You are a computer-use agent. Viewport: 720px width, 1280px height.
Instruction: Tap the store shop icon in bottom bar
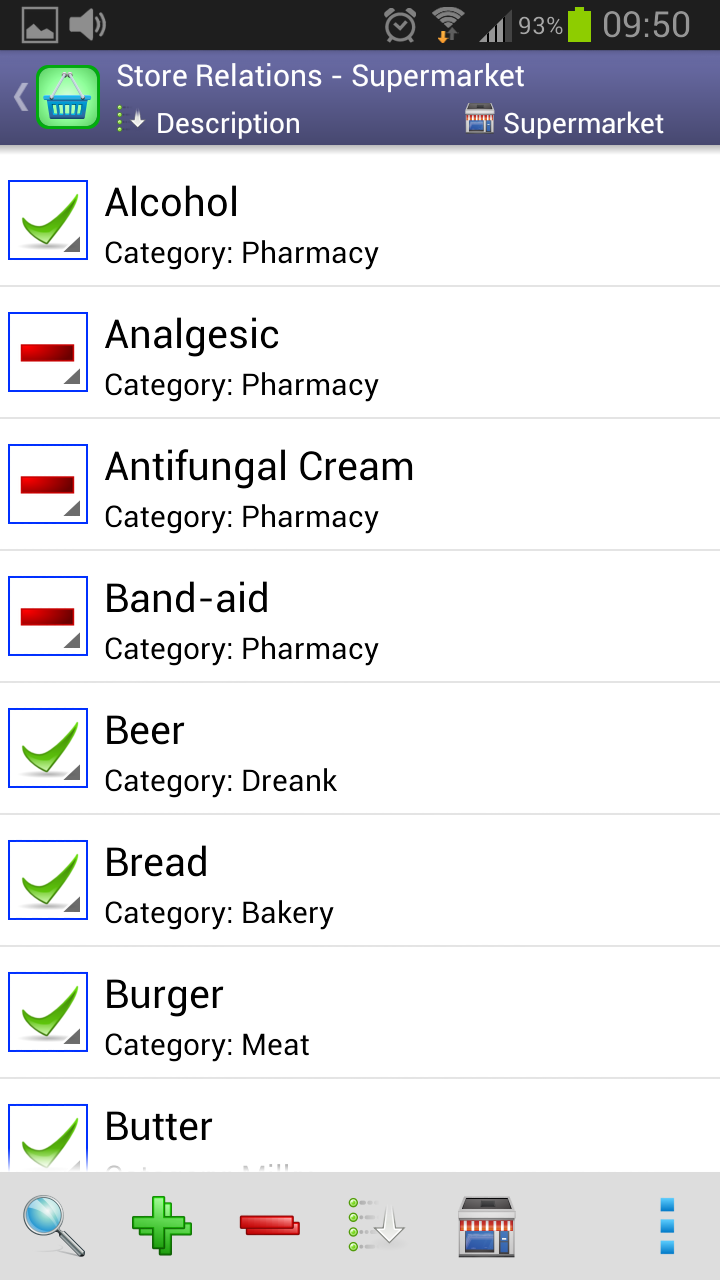click(486, 1225)
